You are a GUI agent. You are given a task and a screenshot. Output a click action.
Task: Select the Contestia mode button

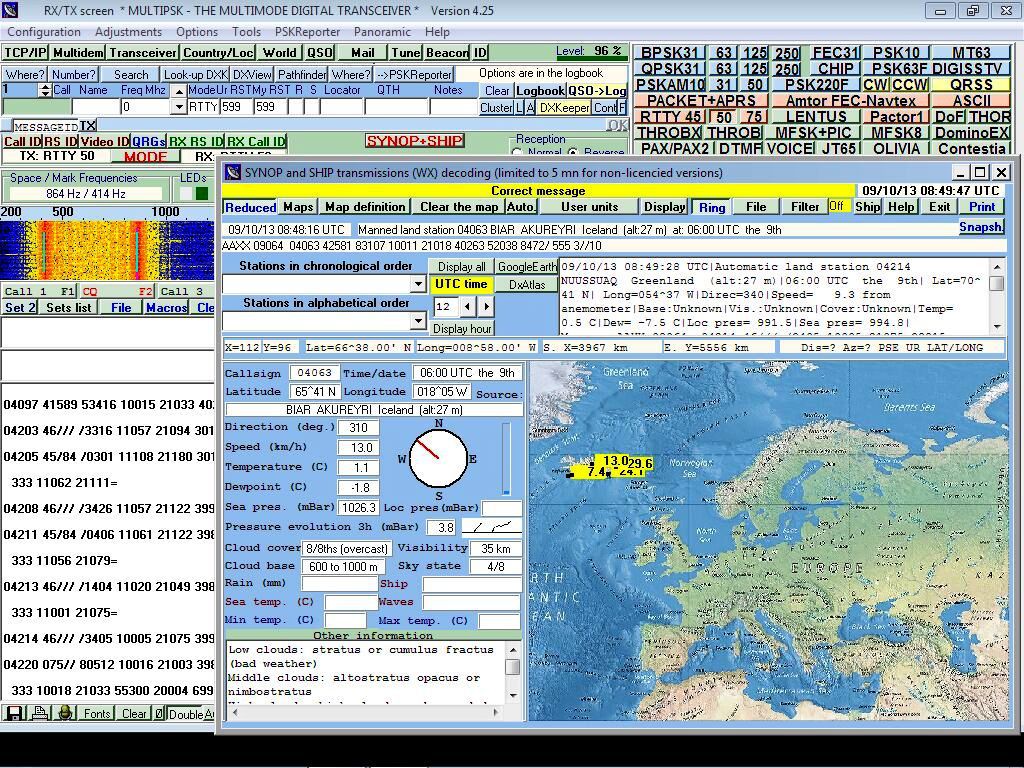point(972,149)
